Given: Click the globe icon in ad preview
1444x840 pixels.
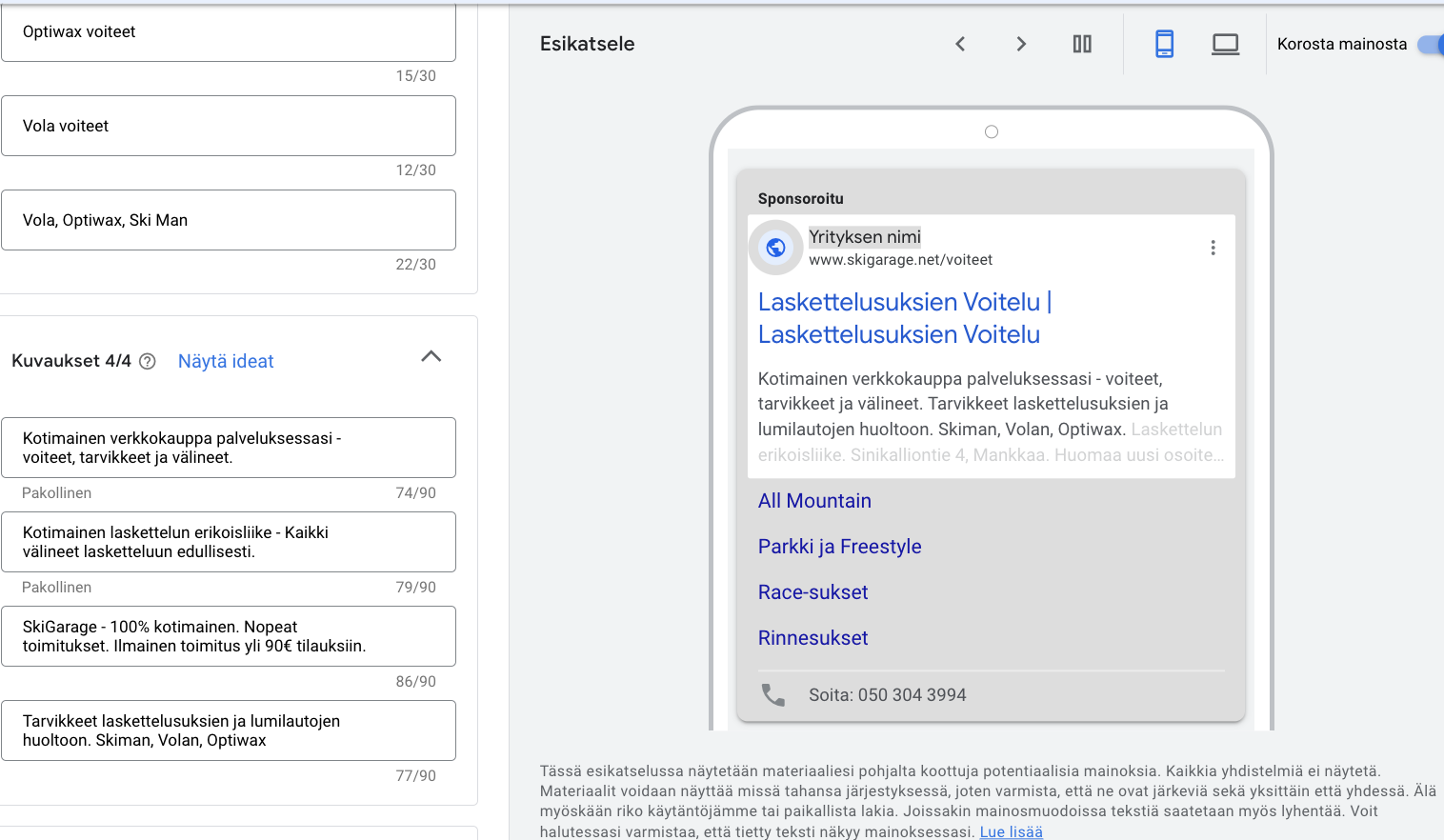Looking at the screenshot, I should click(x=775, y=248).
